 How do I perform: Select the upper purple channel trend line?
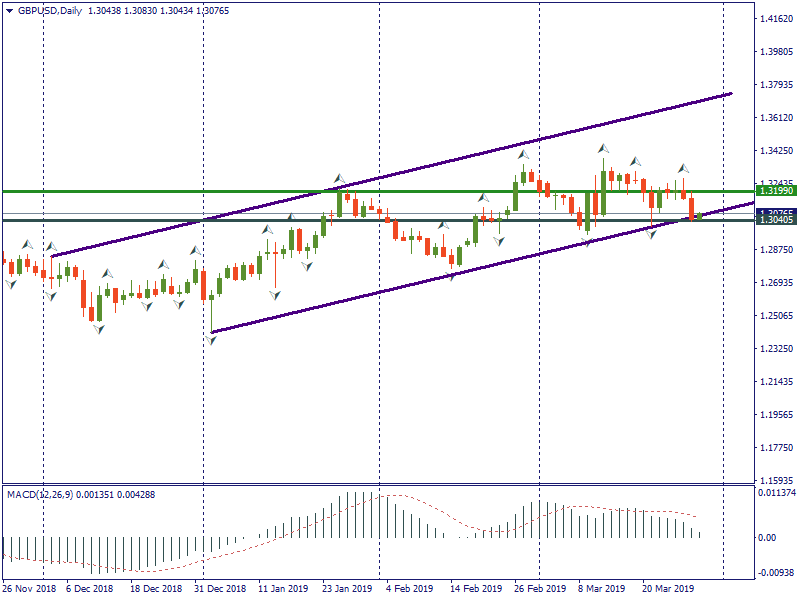(x=400, y=172)
